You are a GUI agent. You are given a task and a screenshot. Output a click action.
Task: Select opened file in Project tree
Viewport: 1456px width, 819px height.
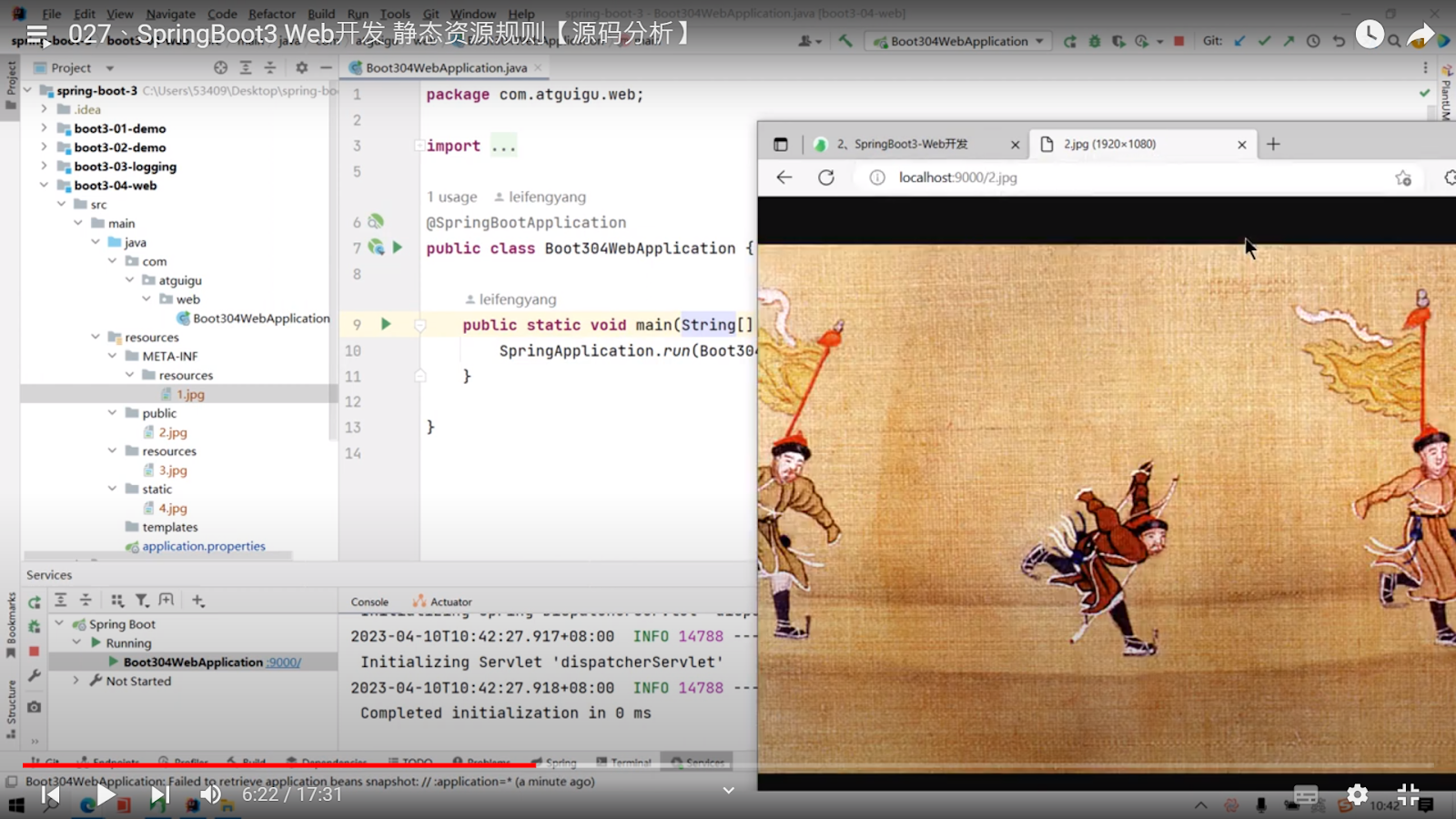click(220, 67)
